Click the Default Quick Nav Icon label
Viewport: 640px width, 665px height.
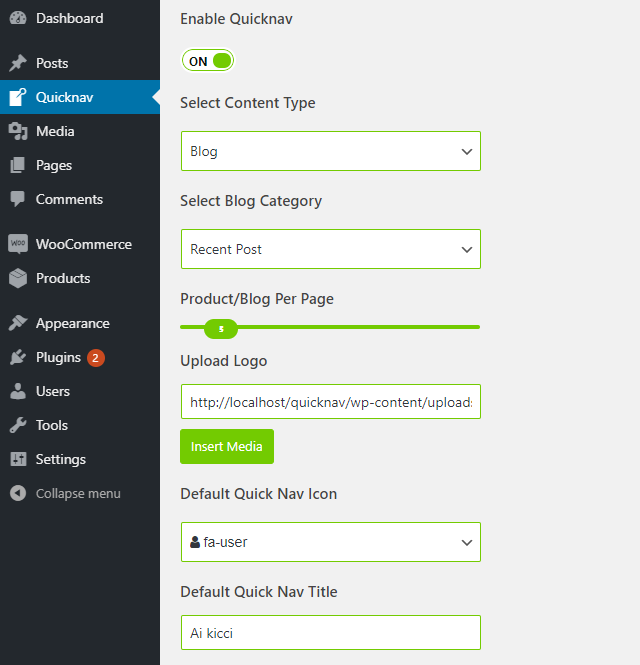259,494
